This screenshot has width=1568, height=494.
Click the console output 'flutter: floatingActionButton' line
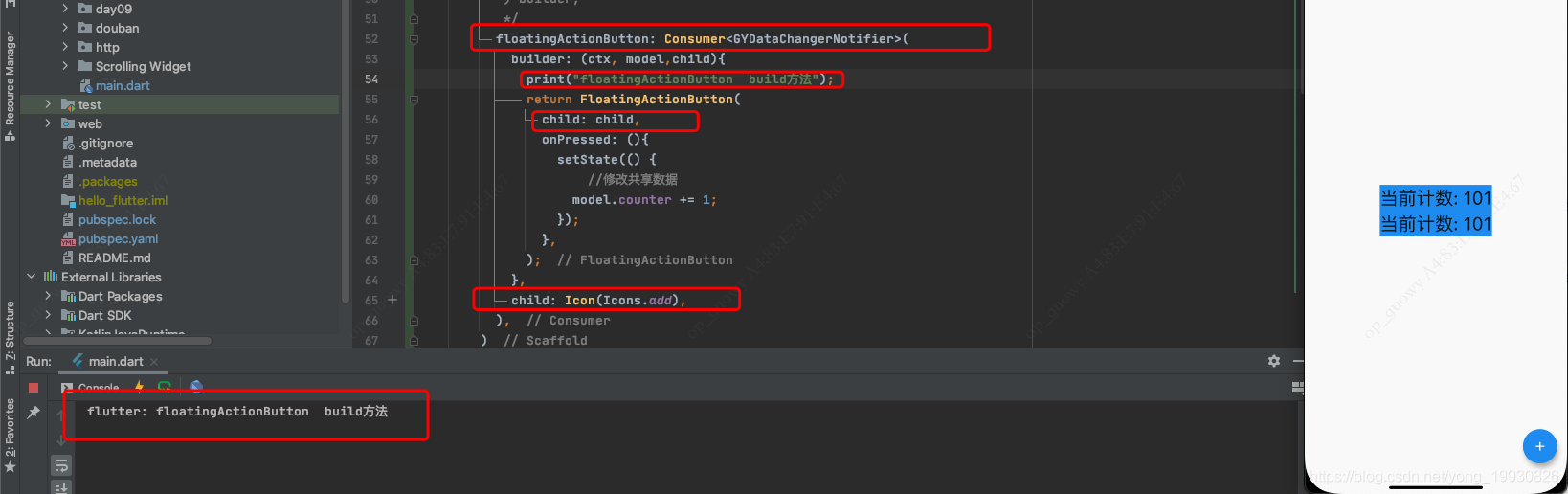coord(237,412)
